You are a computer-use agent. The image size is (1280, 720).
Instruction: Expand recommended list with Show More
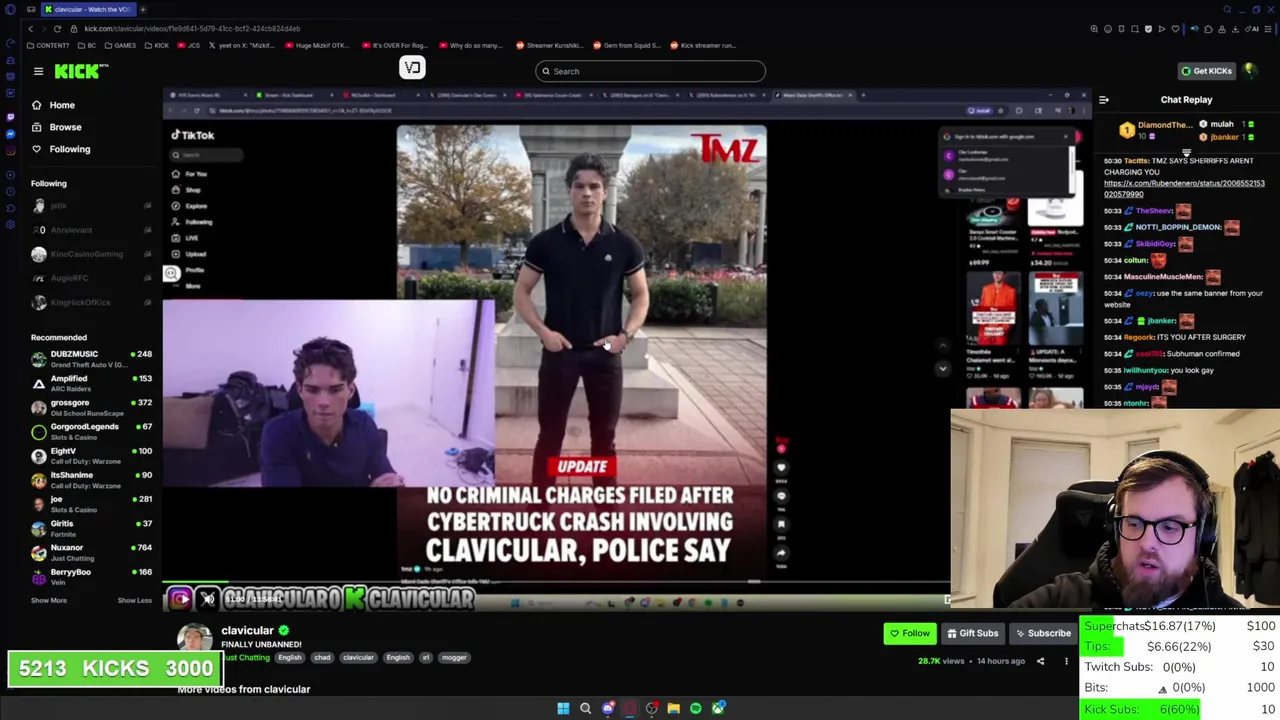tap(48, 600)
